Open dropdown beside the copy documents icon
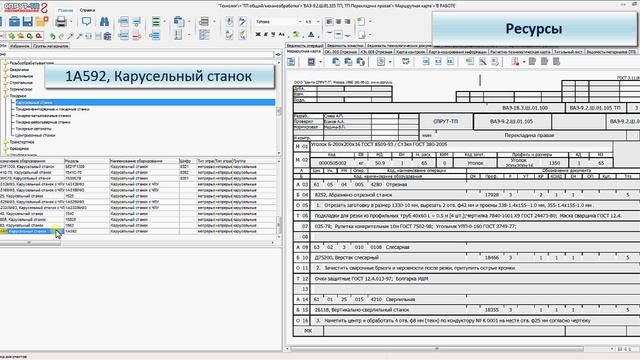 (x=189, y=22)
